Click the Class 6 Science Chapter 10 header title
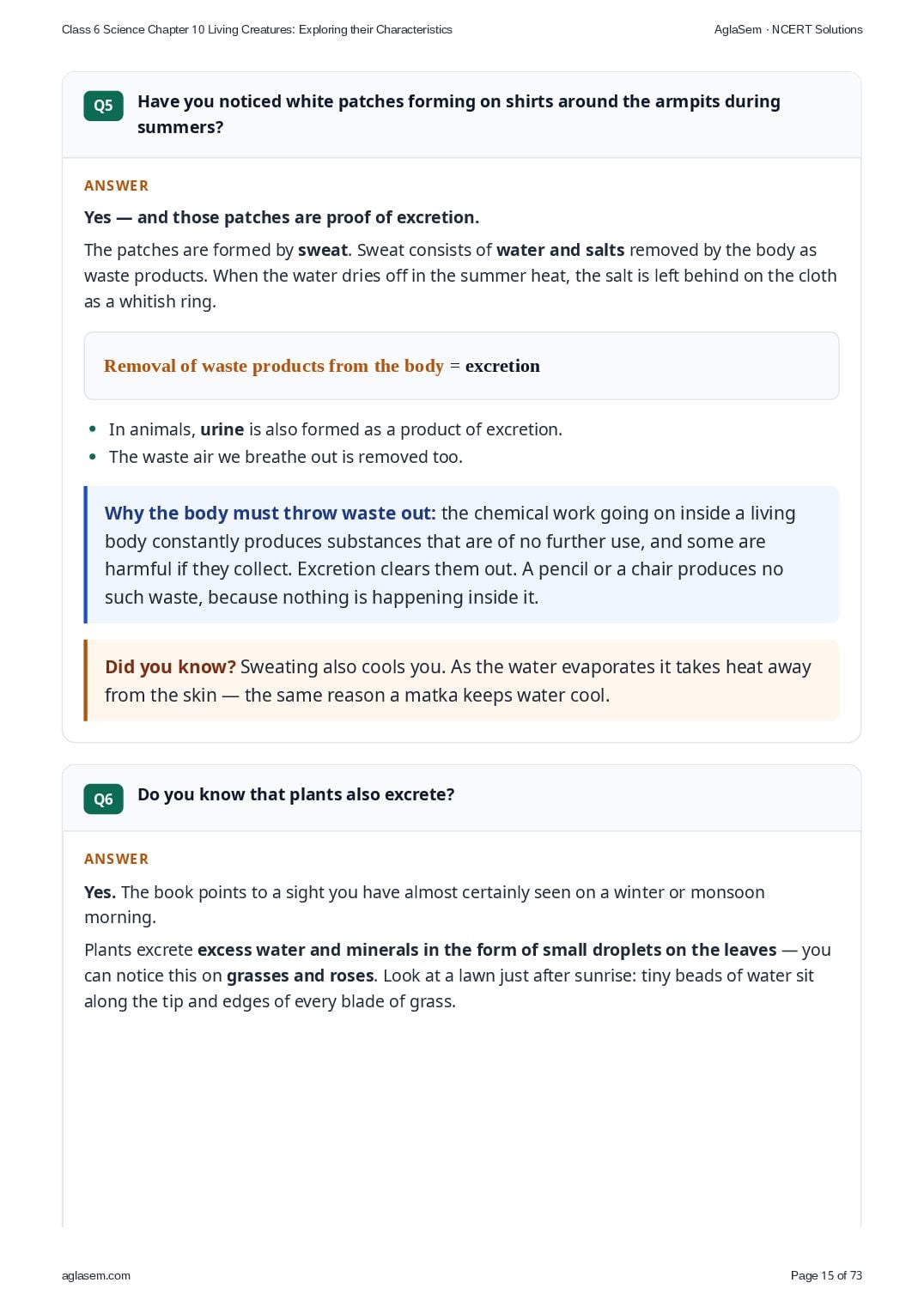Screen dimensions: 924x1307 click(x=257, y=29)
